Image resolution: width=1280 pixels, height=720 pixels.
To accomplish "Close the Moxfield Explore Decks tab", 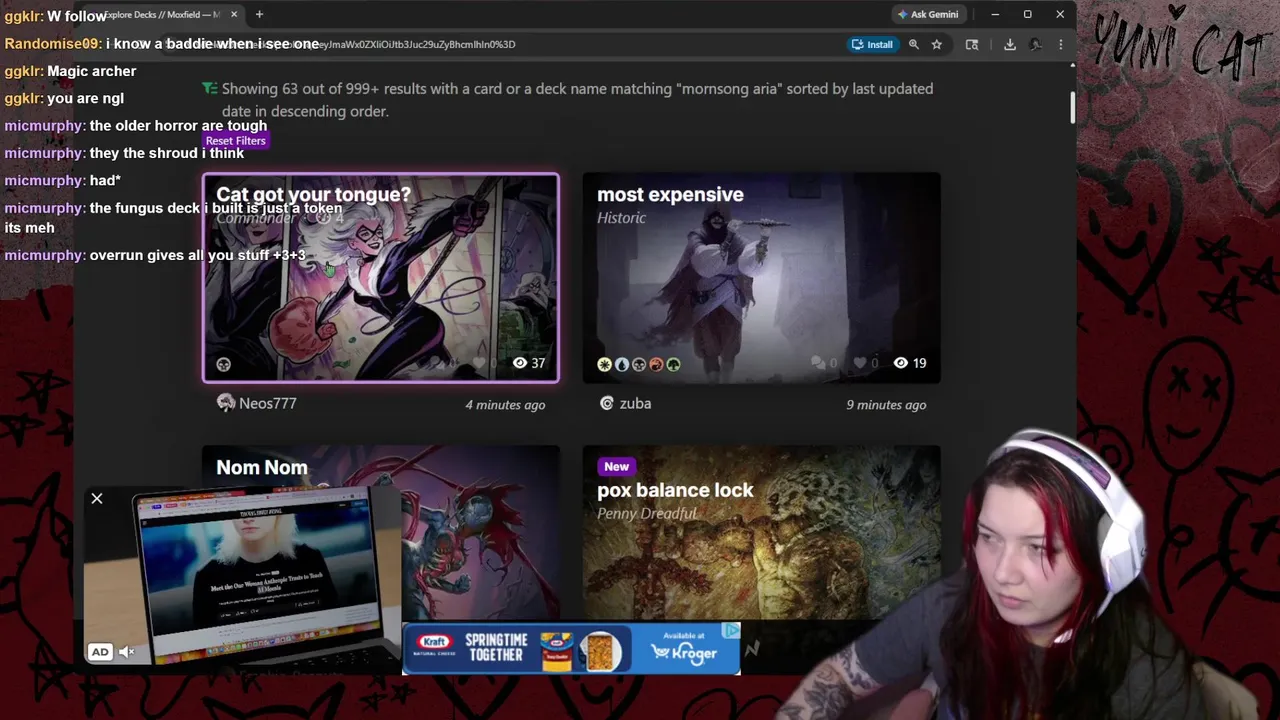I will tap(235, 14).
